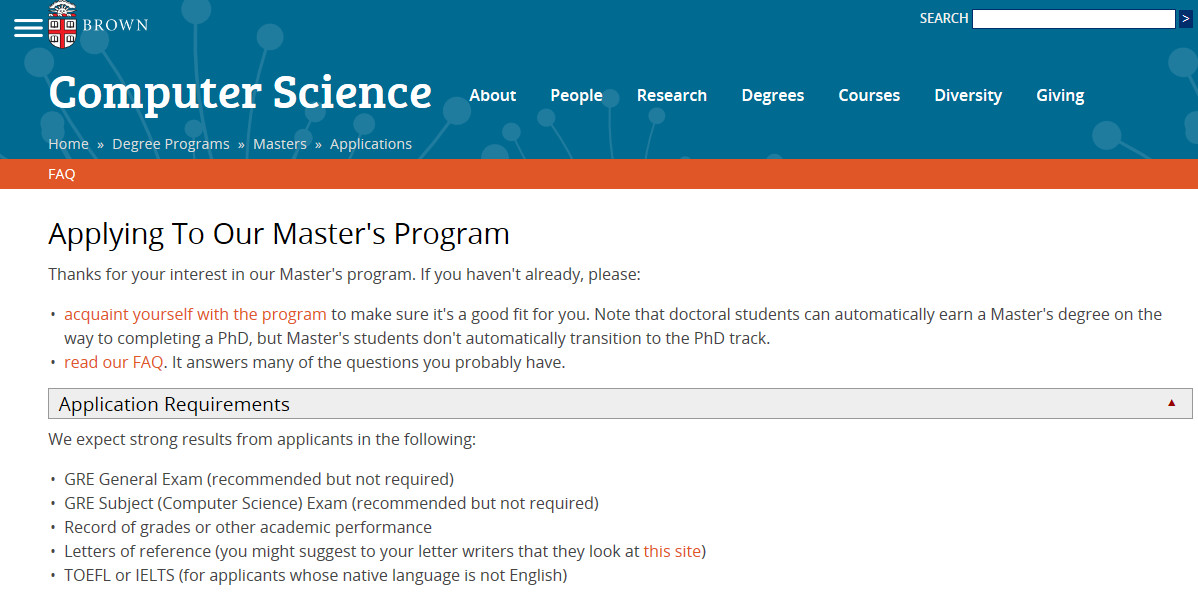Open the "read our FAQ" link

(x=113, y=362)
